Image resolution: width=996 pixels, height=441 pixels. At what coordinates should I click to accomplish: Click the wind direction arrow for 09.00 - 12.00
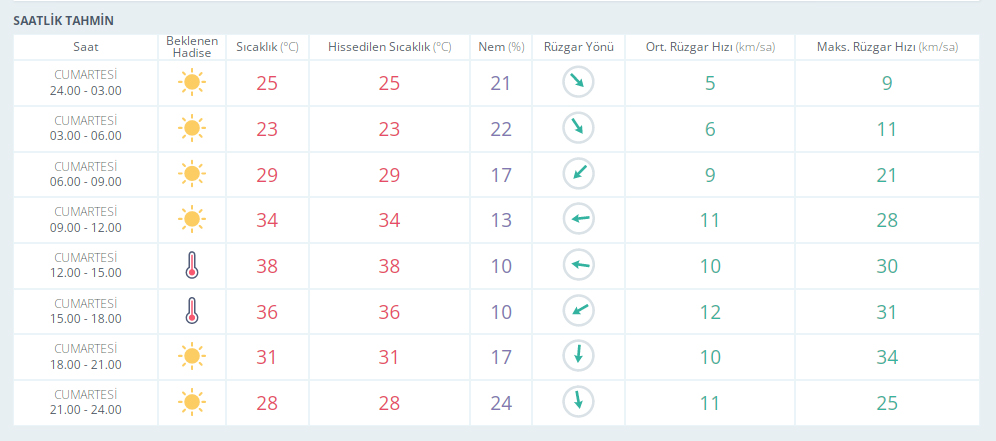(578, 220)
